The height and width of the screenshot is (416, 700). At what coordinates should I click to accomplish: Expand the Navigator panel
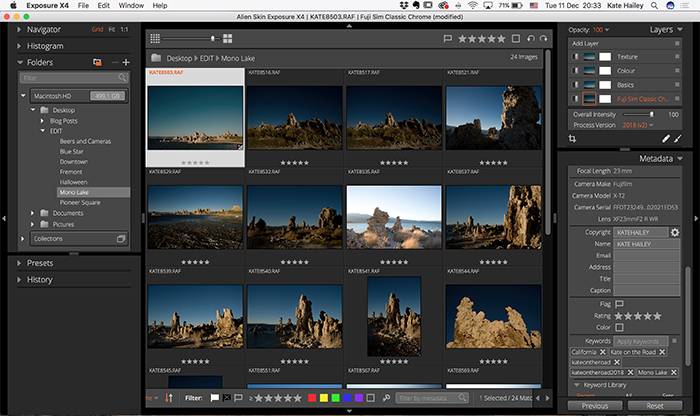(19, 29)
